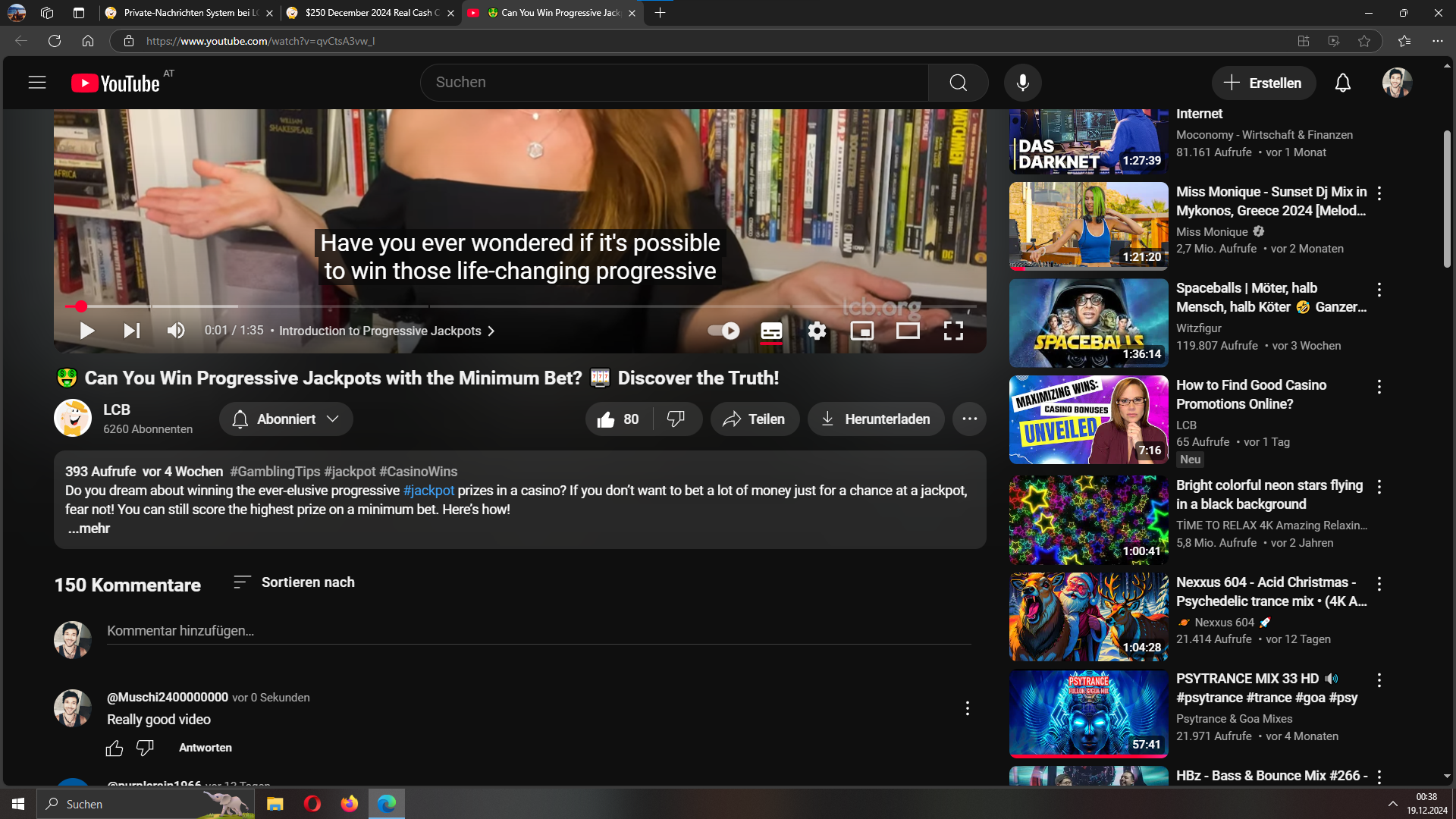
Task: Open options for Bright colorful neon stars video
Action: coord(1379,487)
